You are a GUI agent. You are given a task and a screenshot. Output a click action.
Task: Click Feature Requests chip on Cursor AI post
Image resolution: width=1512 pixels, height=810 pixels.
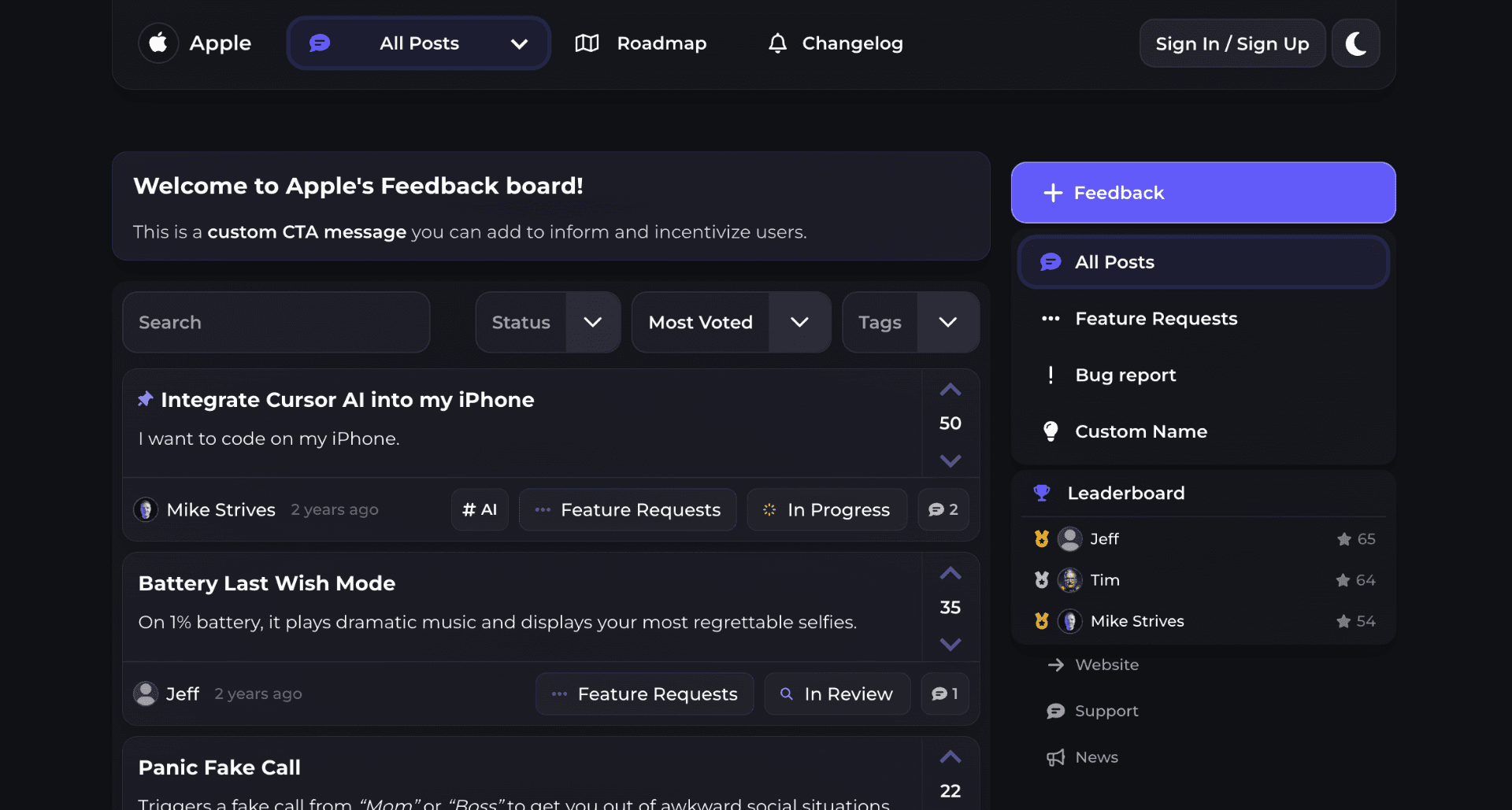[x=628, y=510]
